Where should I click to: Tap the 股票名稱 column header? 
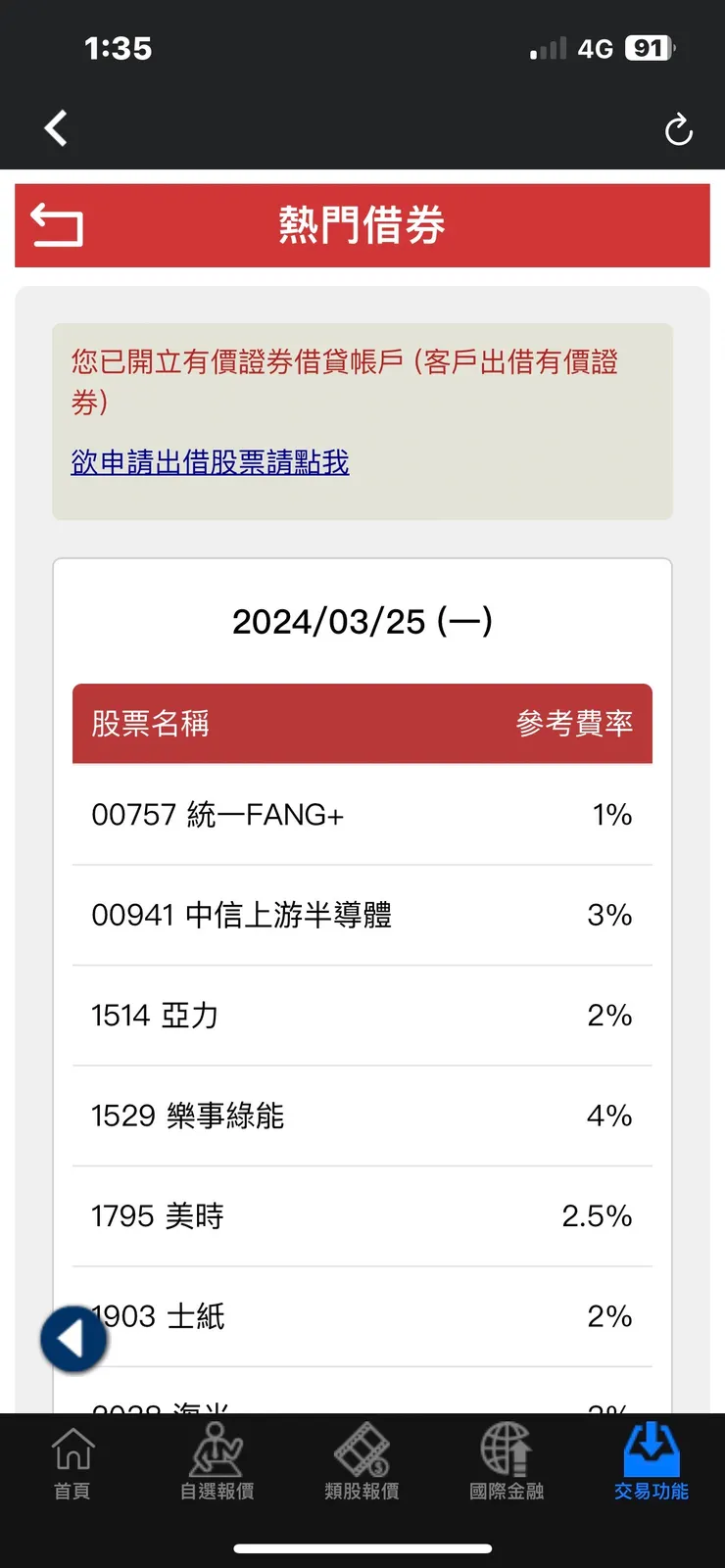tap(150, 724)
